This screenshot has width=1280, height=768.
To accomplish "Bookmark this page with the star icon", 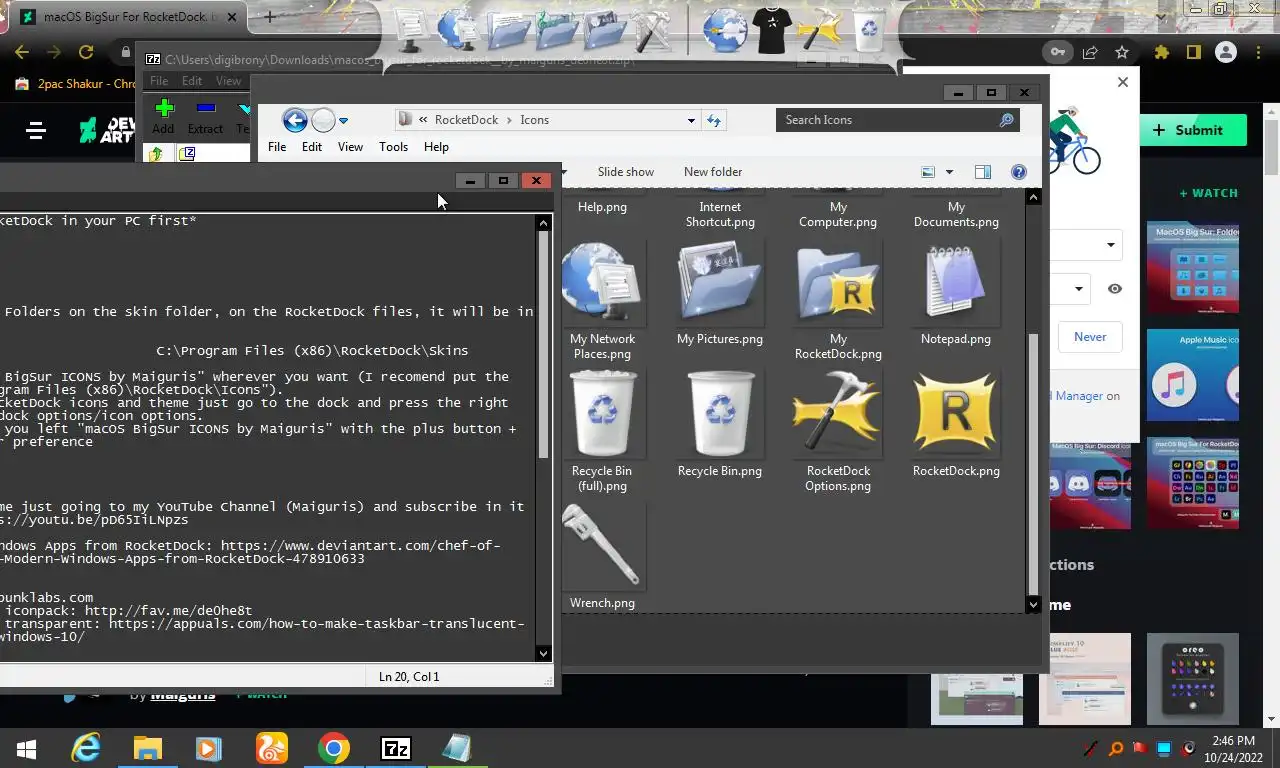I will tap(1122, 52).
